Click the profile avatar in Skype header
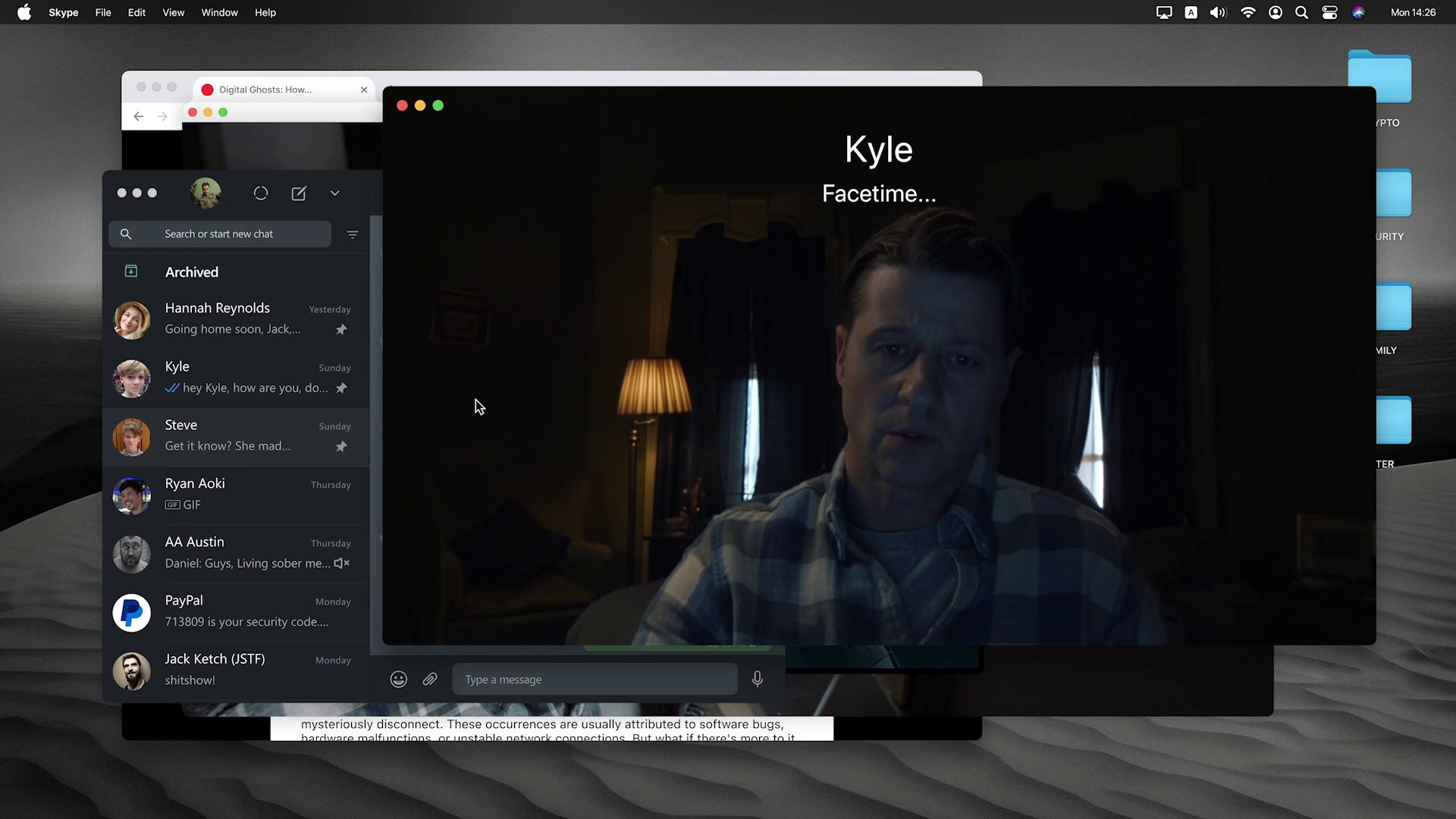1456x819 pixels. coord(206,193)
